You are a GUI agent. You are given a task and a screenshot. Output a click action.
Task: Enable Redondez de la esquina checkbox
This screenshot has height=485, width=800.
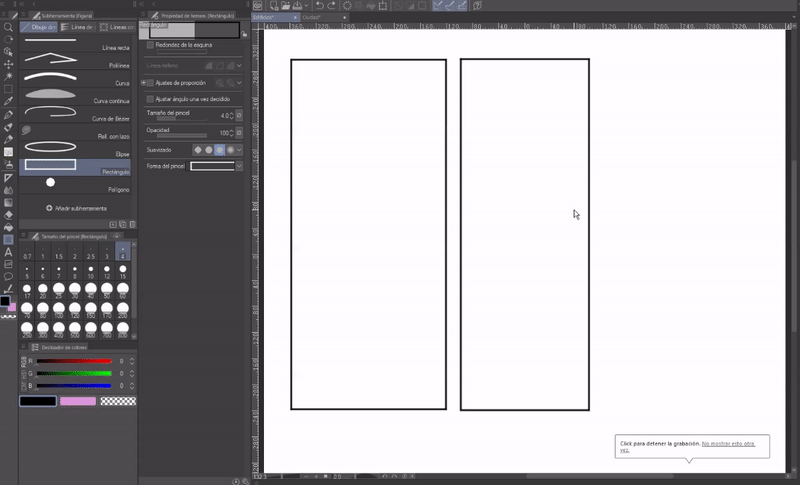pyautogui.click(x=150, y=45)
